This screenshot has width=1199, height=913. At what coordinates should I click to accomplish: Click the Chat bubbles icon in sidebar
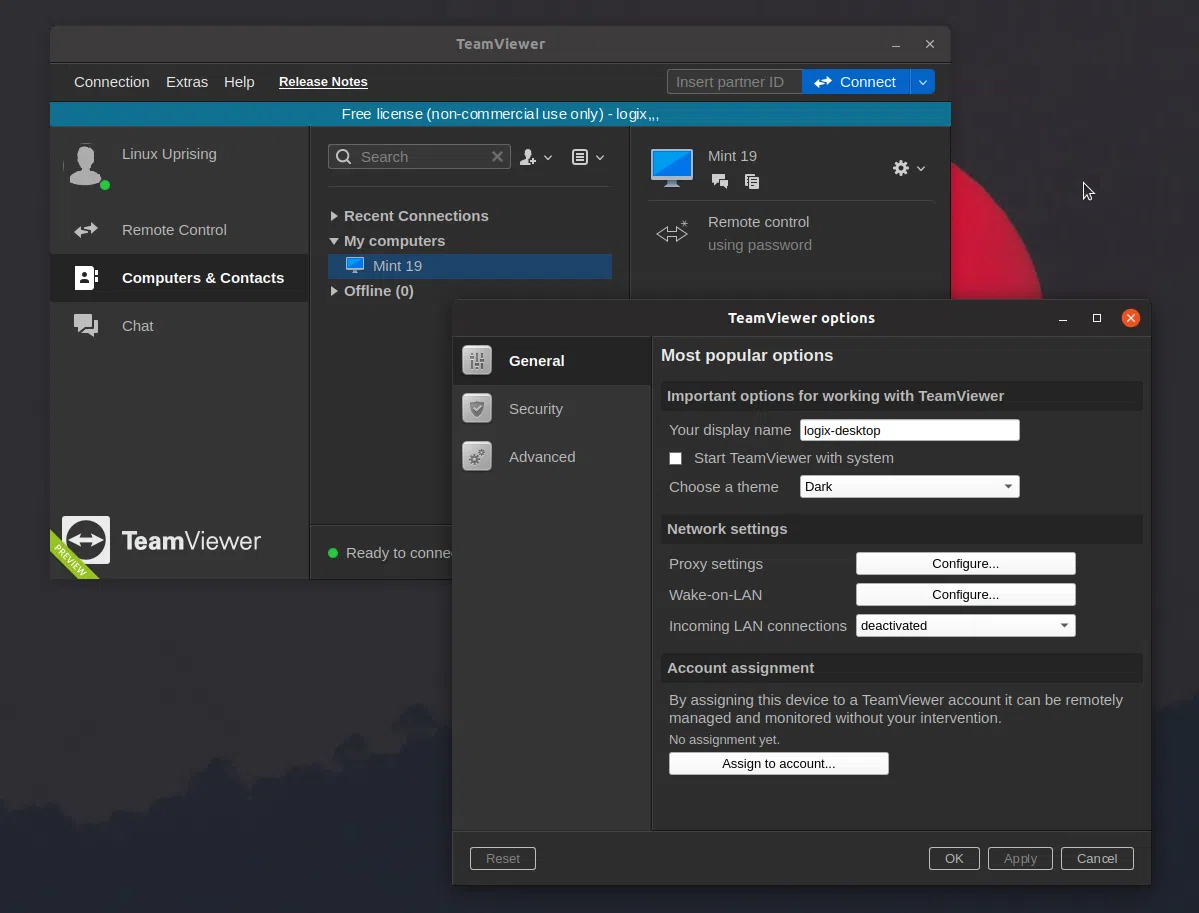pos(86,326)
